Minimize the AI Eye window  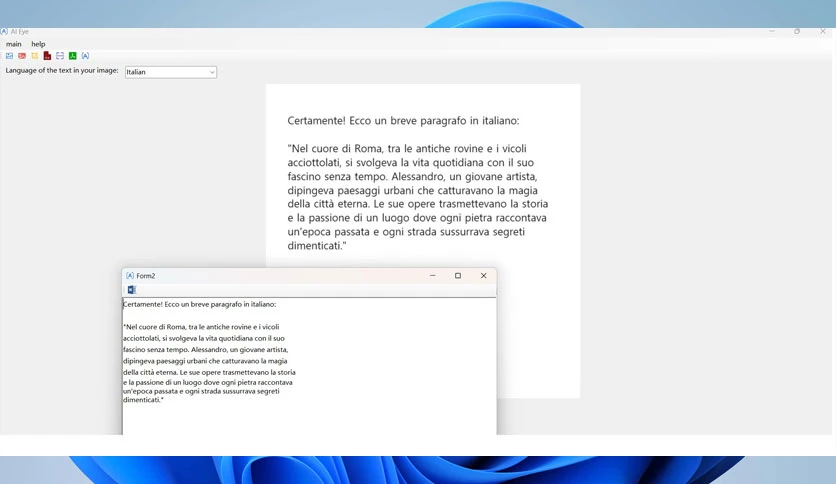pos(771,31)
